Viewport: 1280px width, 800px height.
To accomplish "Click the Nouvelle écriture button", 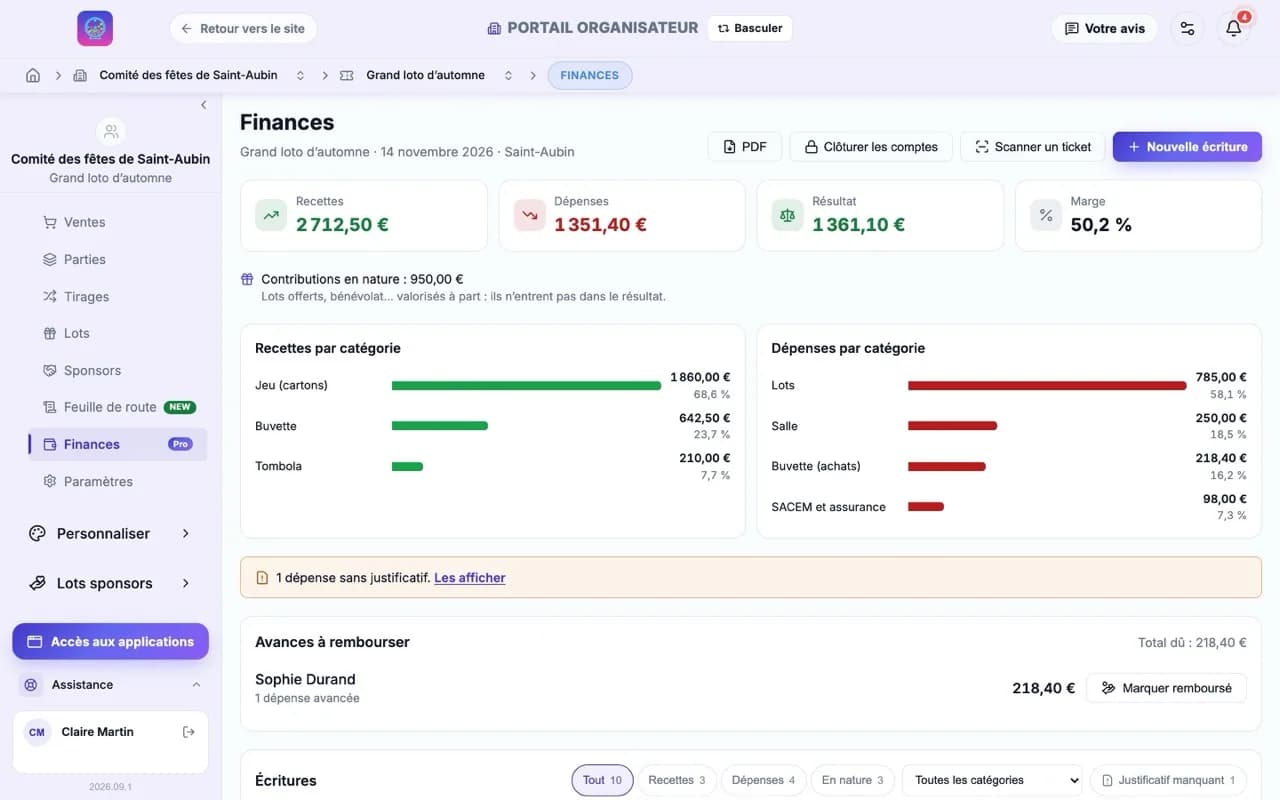I will 1187,147.
